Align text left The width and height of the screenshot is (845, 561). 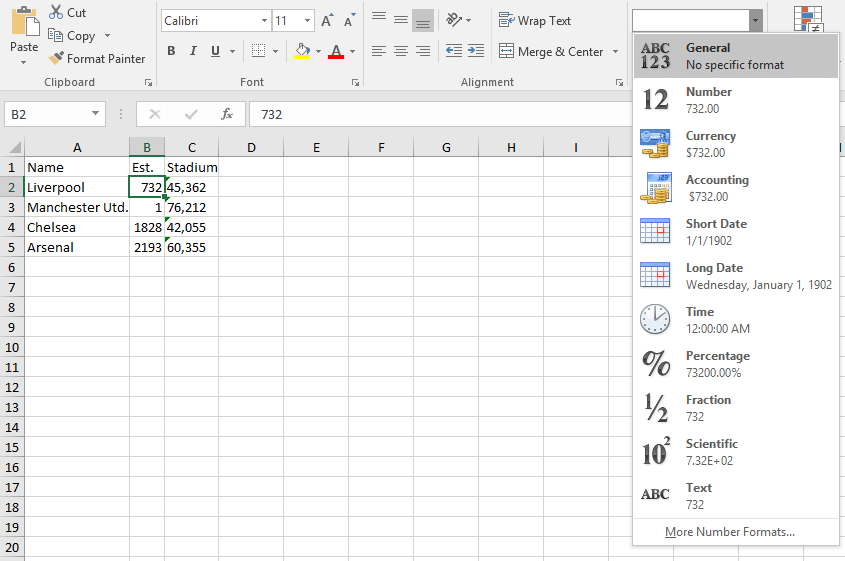pos(379,51)
